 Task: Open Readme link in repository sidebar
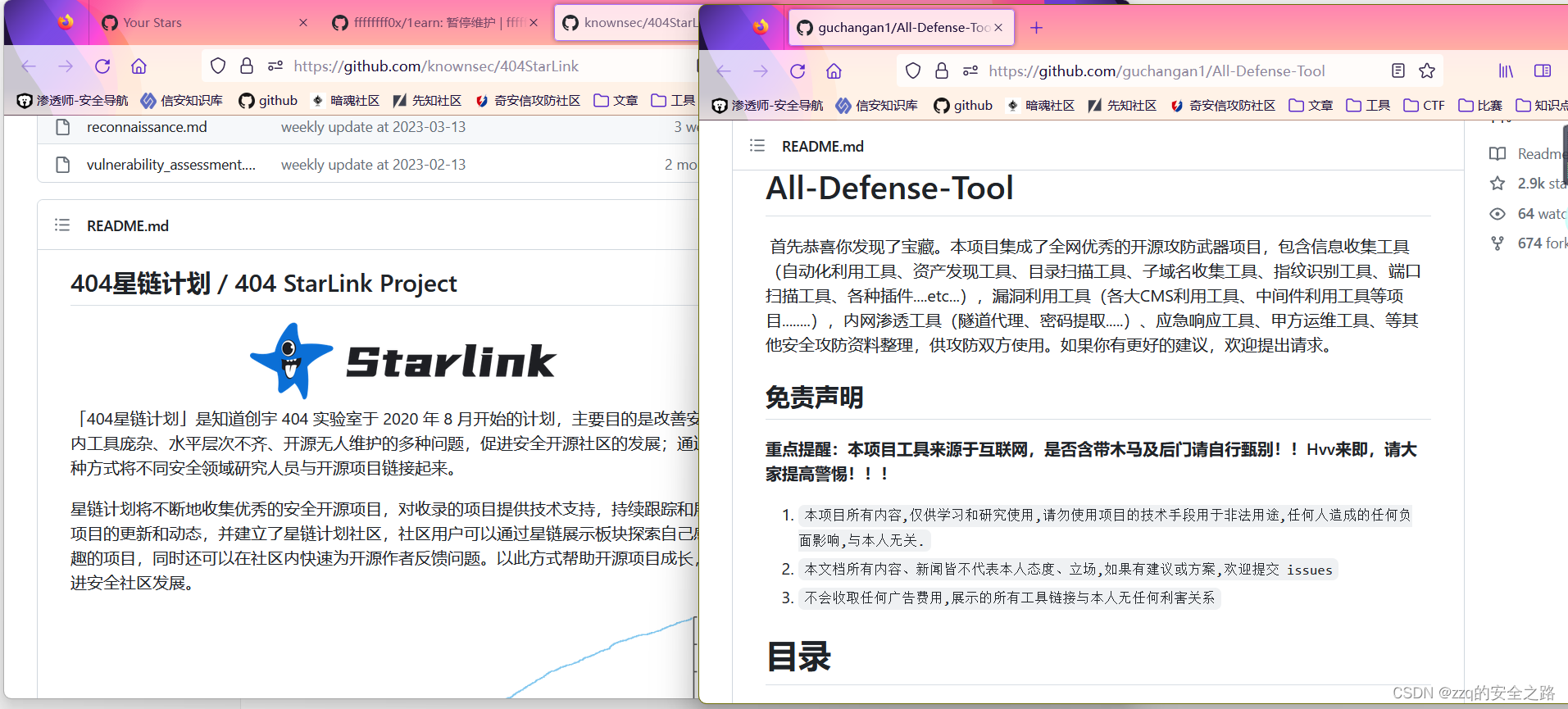click(1528, 154)
